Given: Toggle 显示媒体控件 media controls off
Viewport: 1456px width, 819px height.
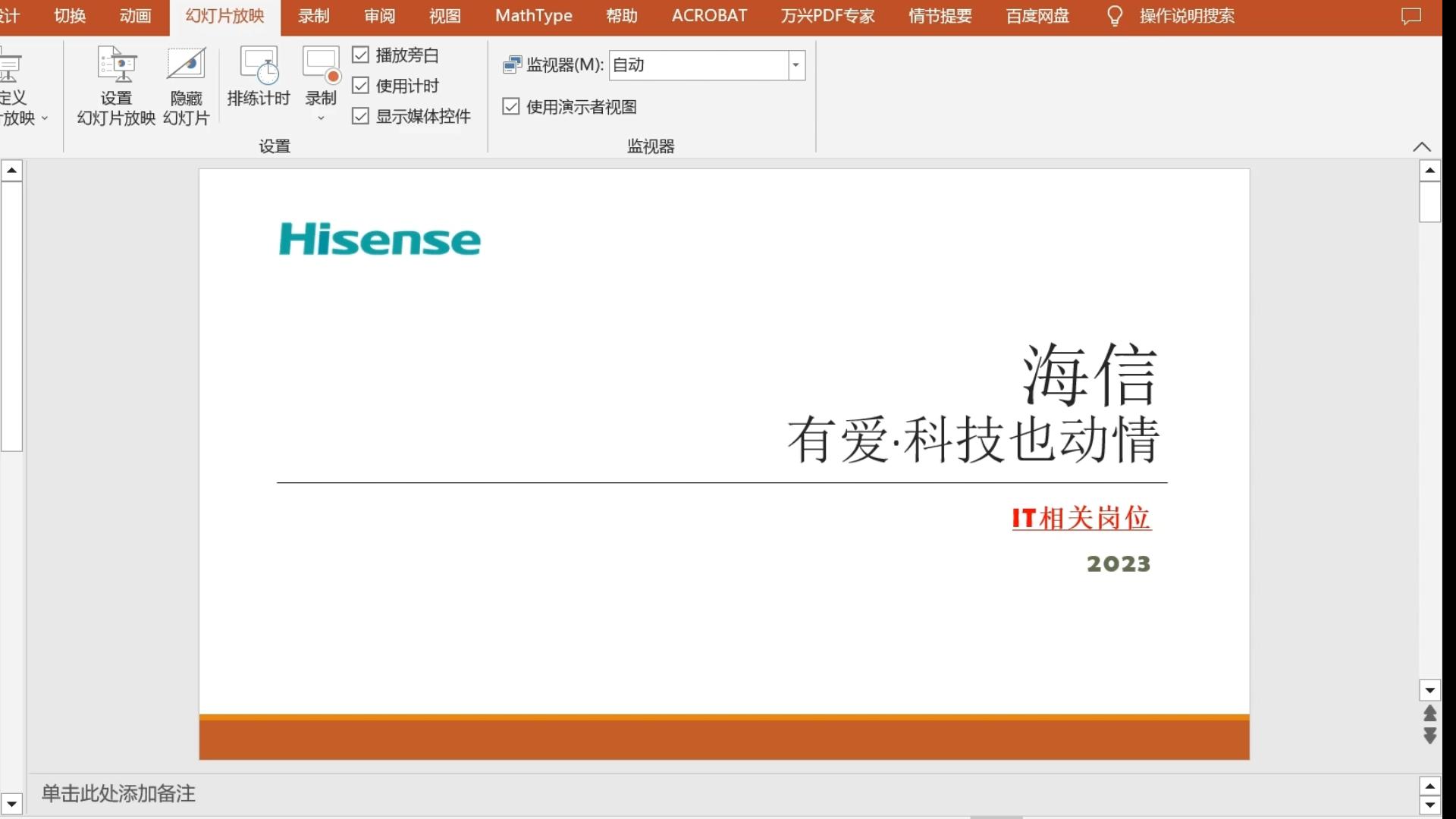Looking at the screenshot, I should tap(360, 115).
